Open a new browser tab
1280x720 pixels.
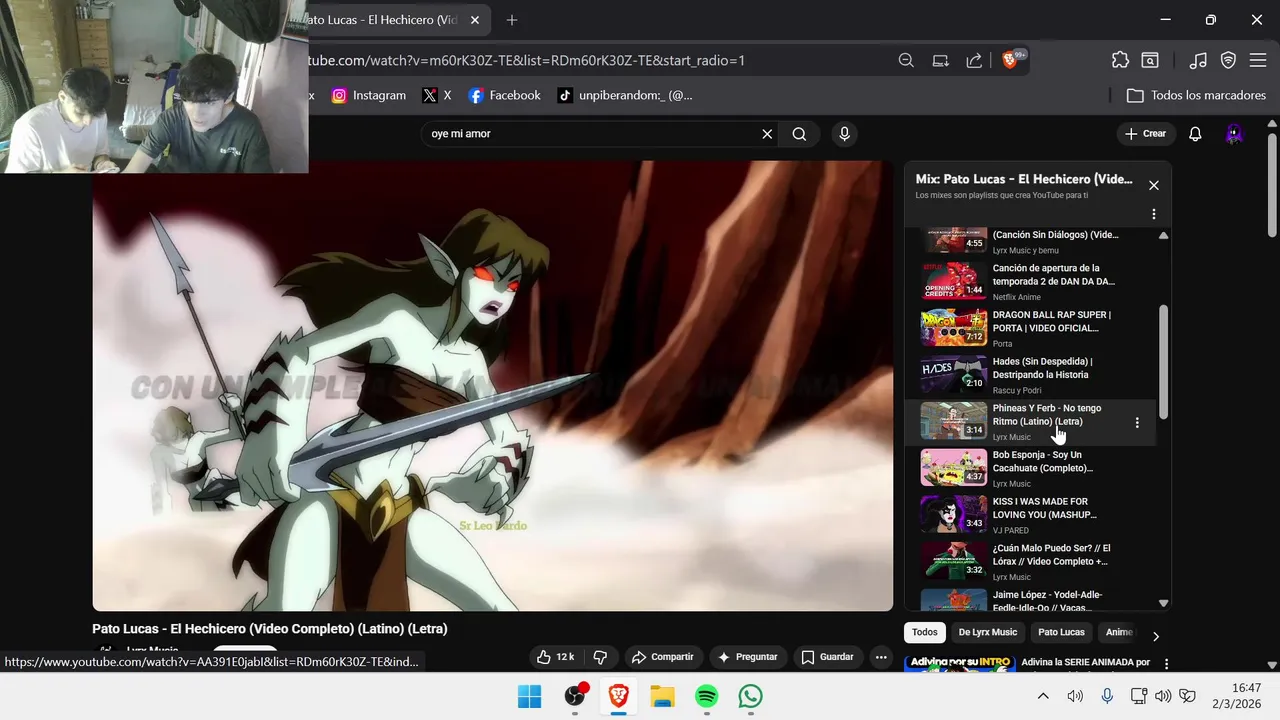click(x=512, y=20)
